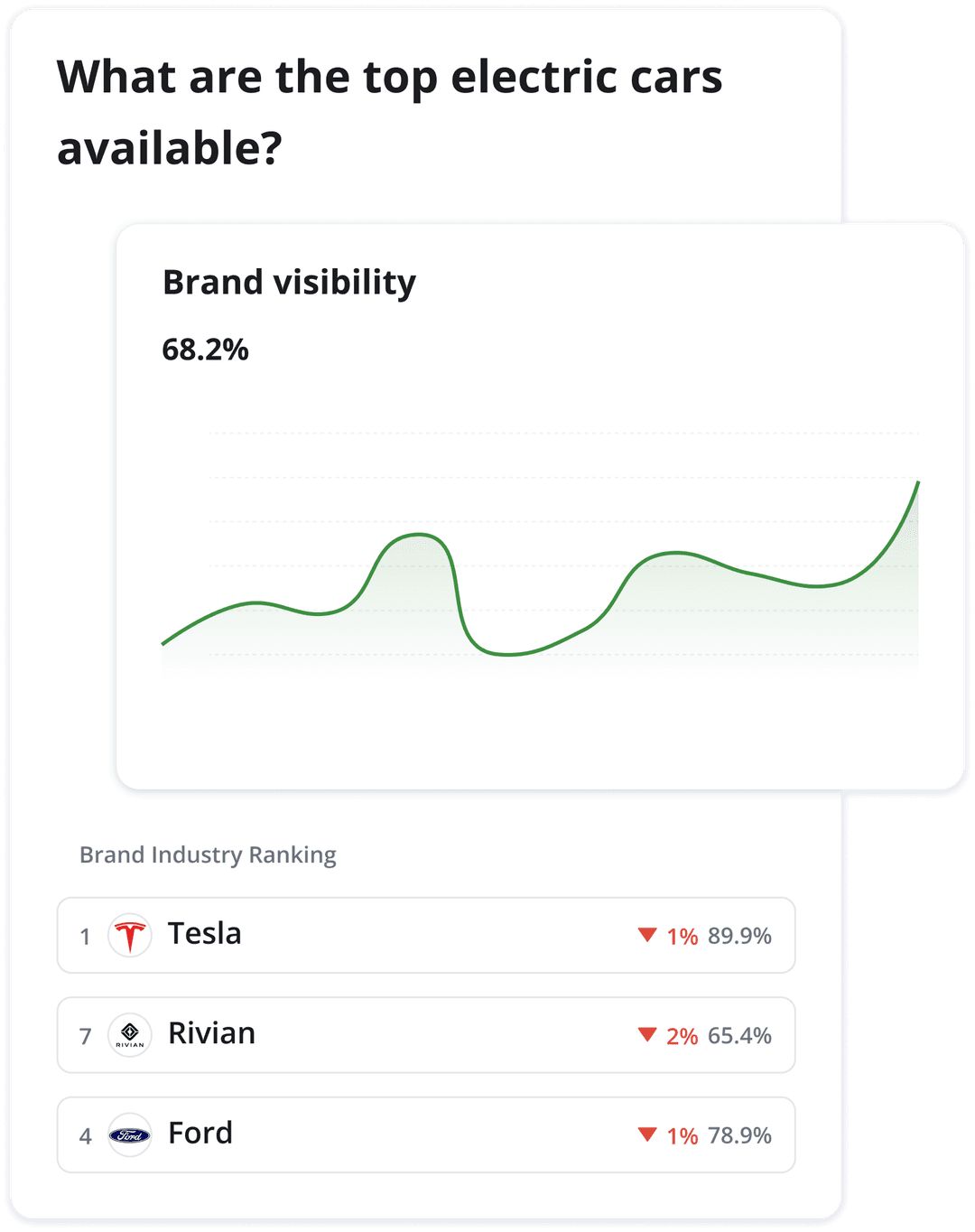Click the Ford logo icon
Viewport: 975px width, 1232px height.
[x=129, y=1135]
